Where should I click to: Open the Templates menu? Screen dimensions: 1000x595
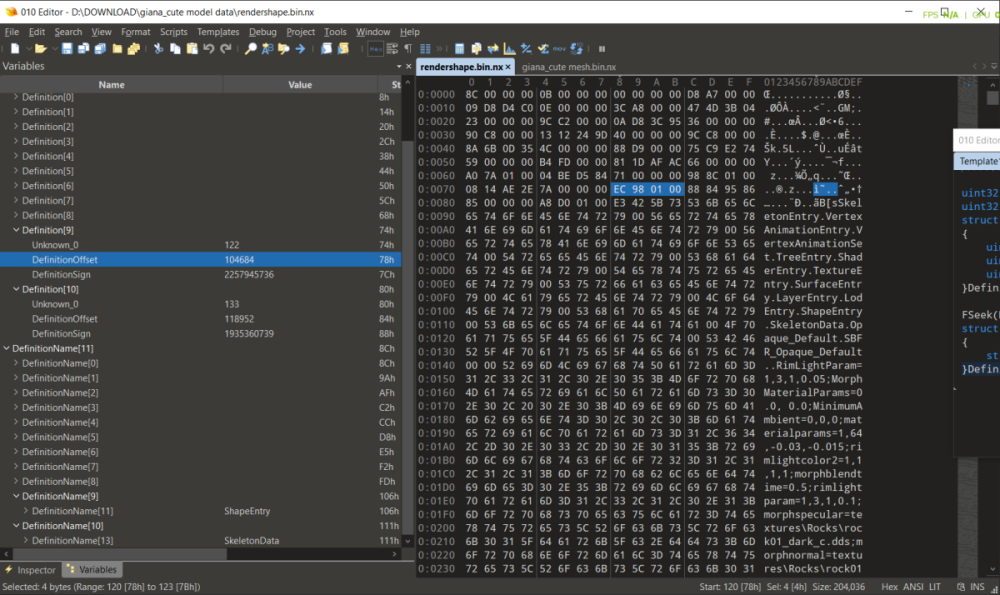[217, 32]
